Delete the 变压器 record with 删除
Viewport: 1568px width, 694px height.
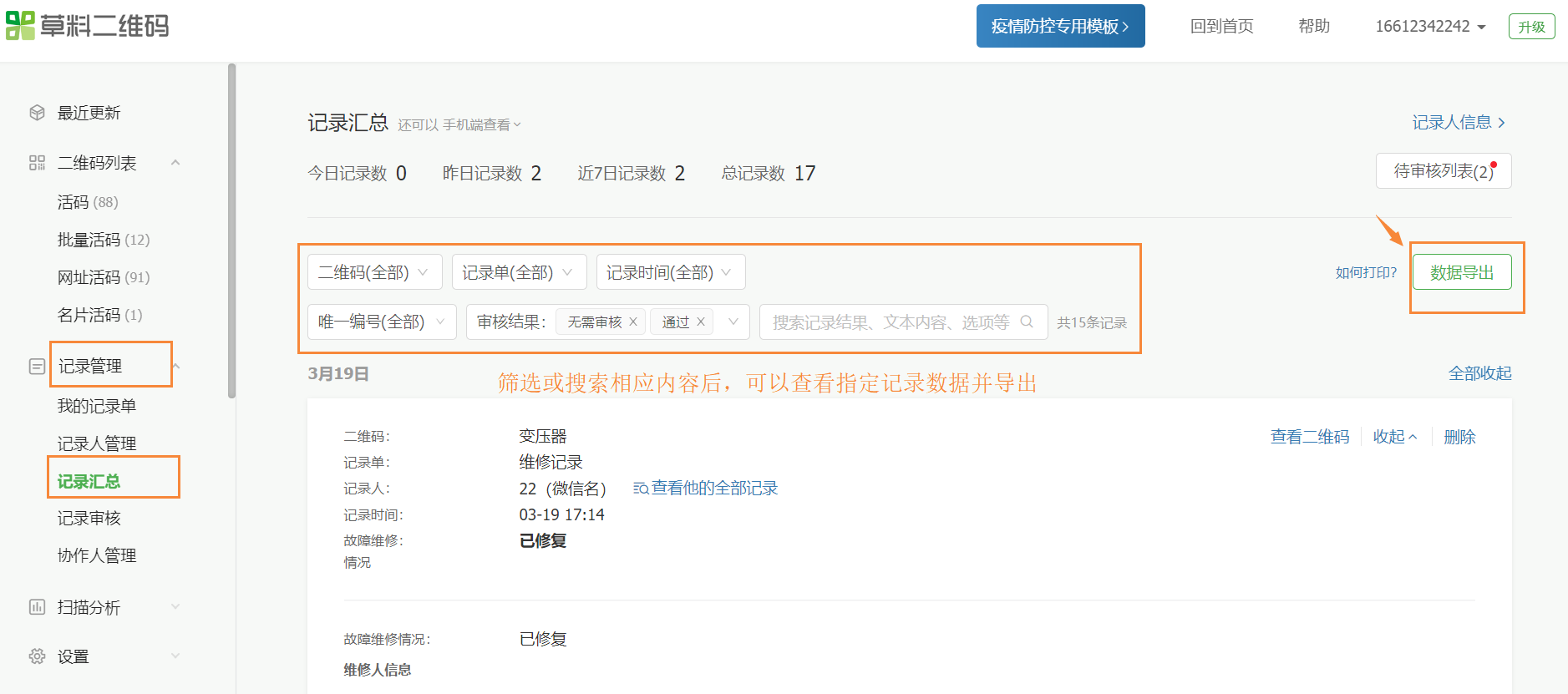click(x=1459, y=437)
